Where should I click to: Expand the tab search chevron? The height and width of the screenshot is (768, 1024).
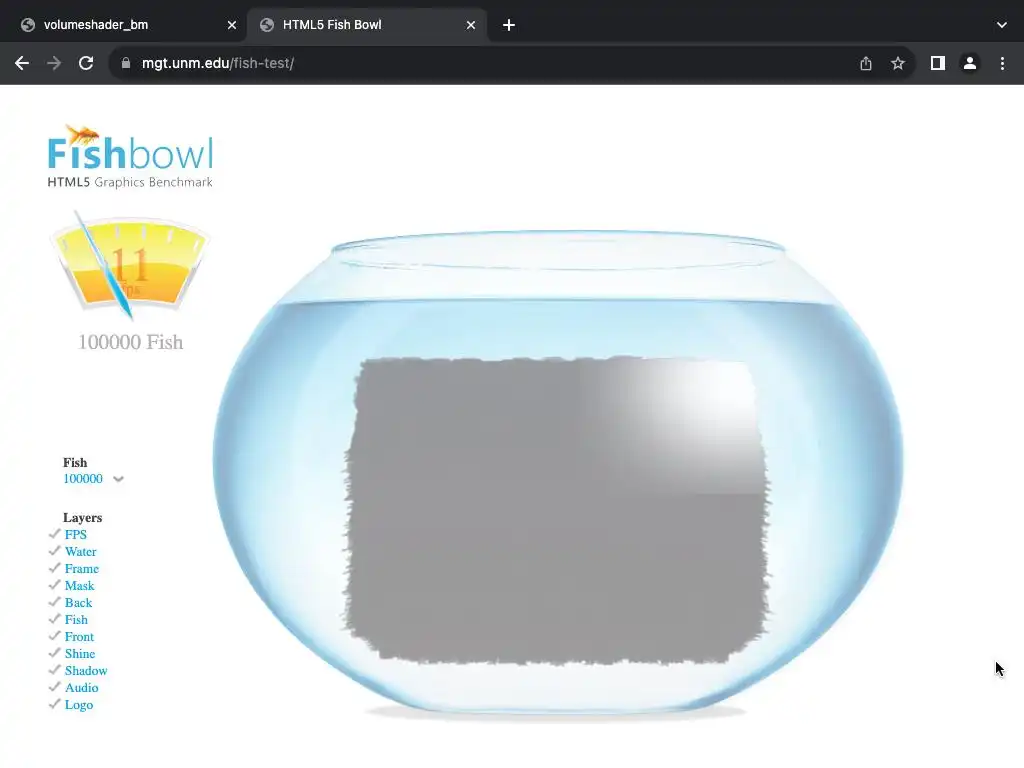[1002, 25]
